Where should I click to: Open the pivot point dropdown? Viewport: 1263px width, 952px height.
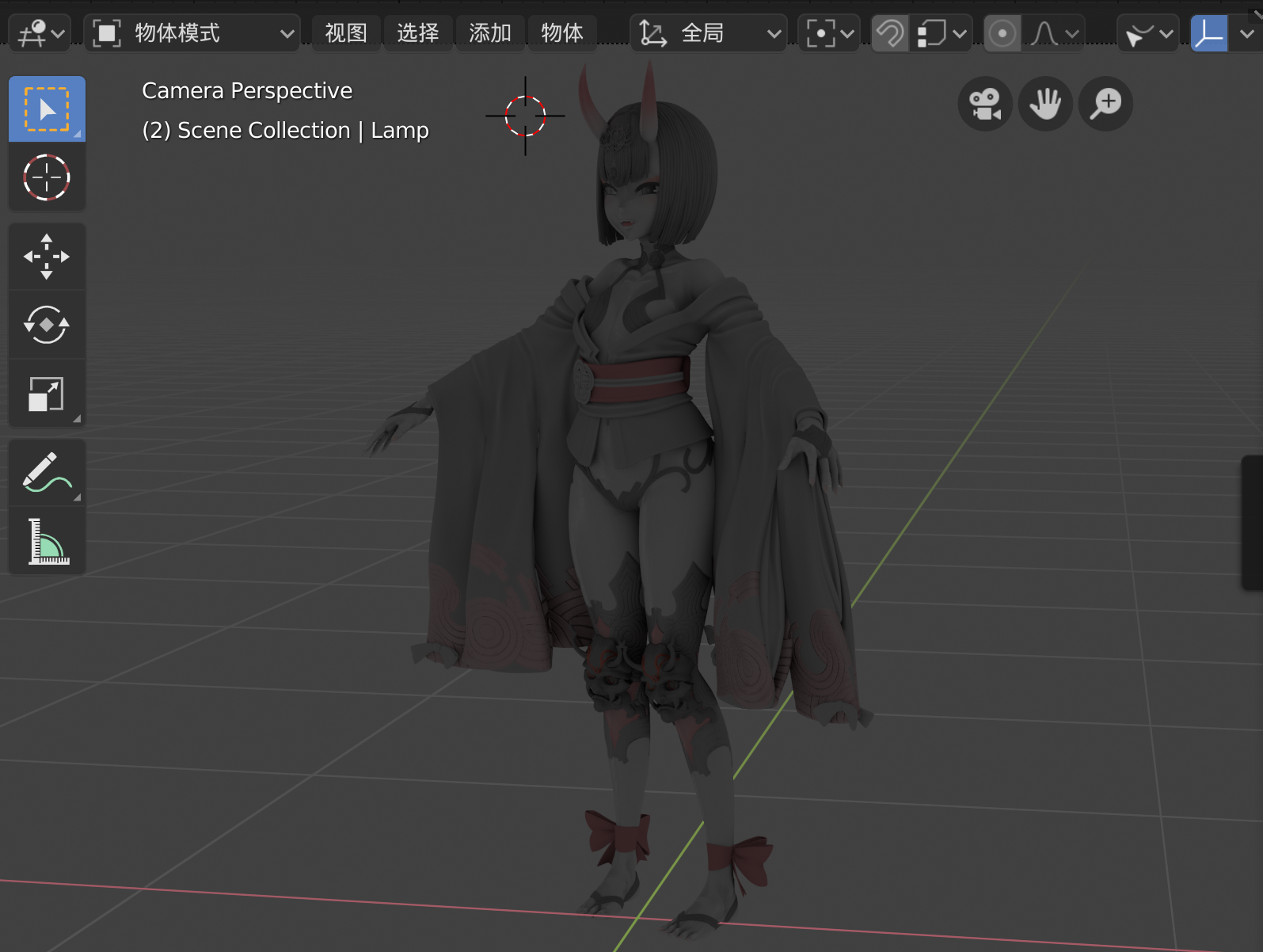[828, 33]
